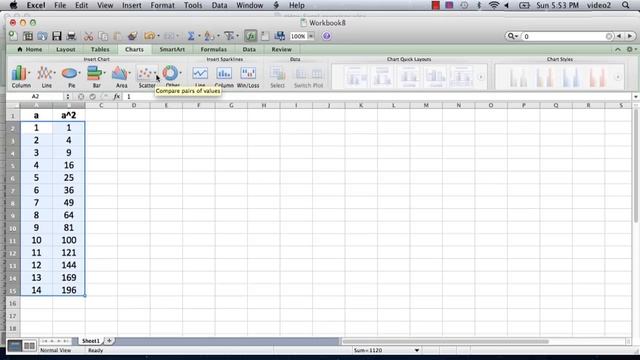Click the Copy icon in toolbar

point(103,36)
